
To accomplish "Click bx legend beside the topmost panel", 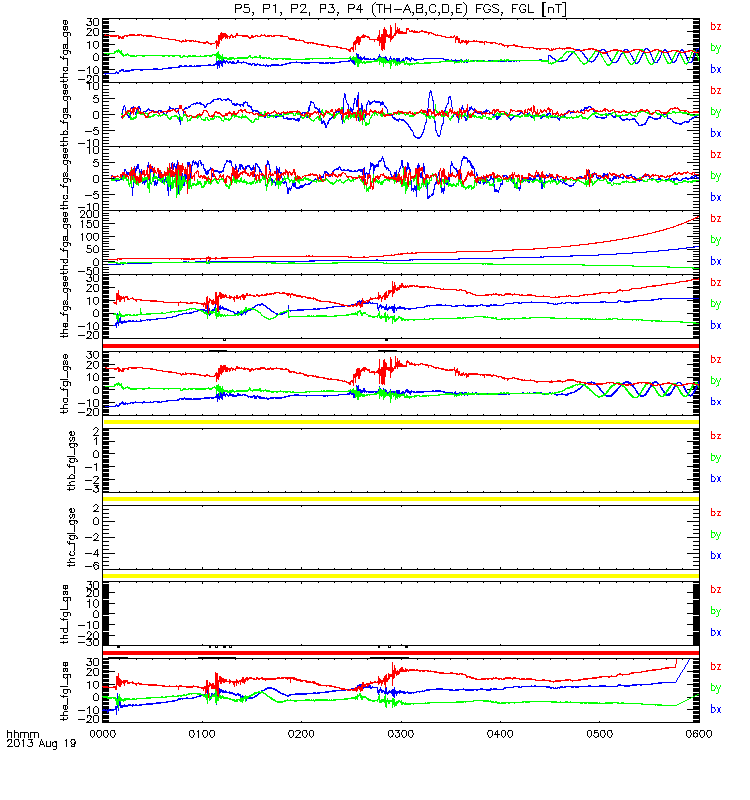I will [x=715, y=69].
